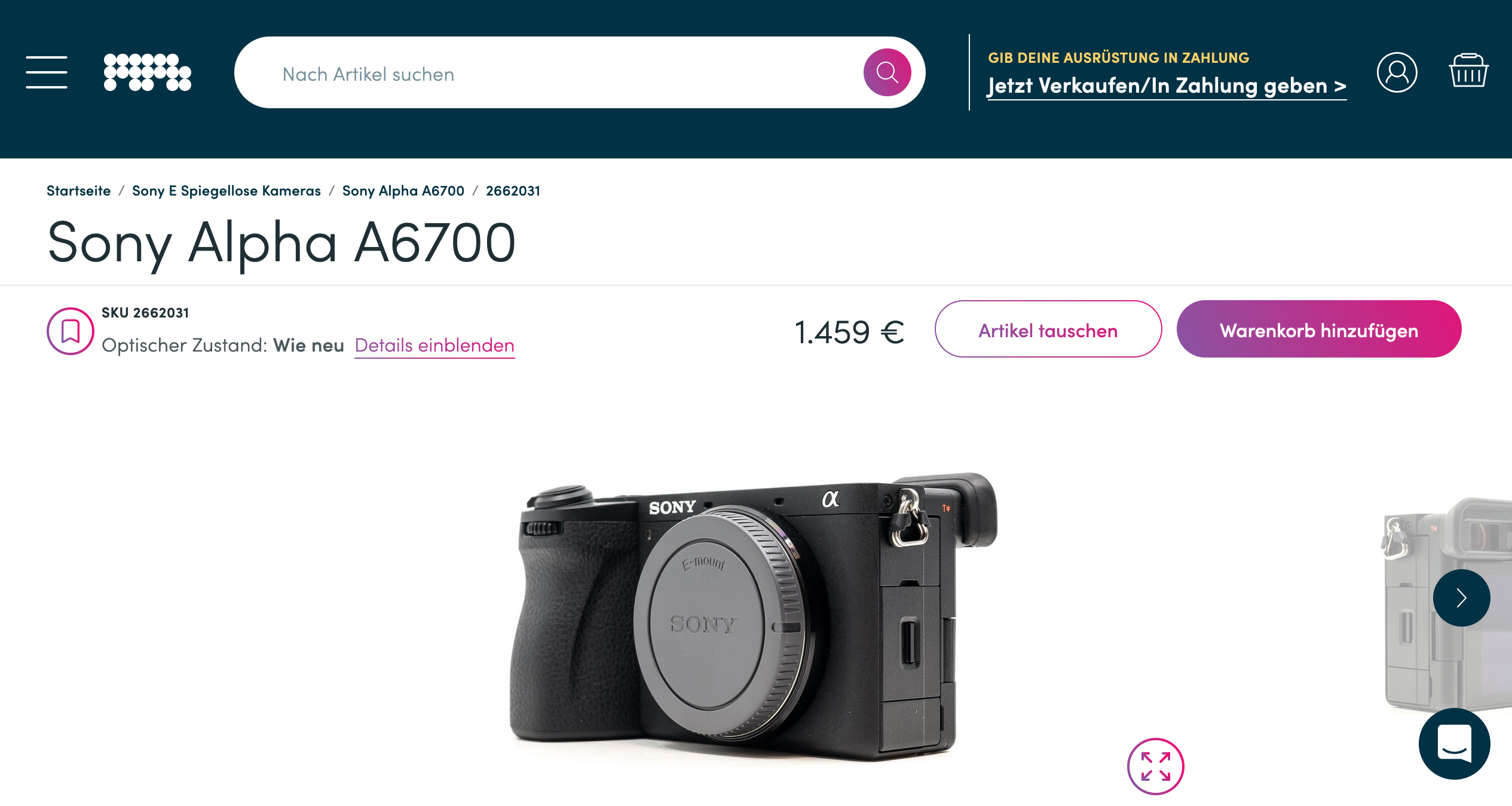
Task: Open the live chat bubble
Action: pos(1454,743)
